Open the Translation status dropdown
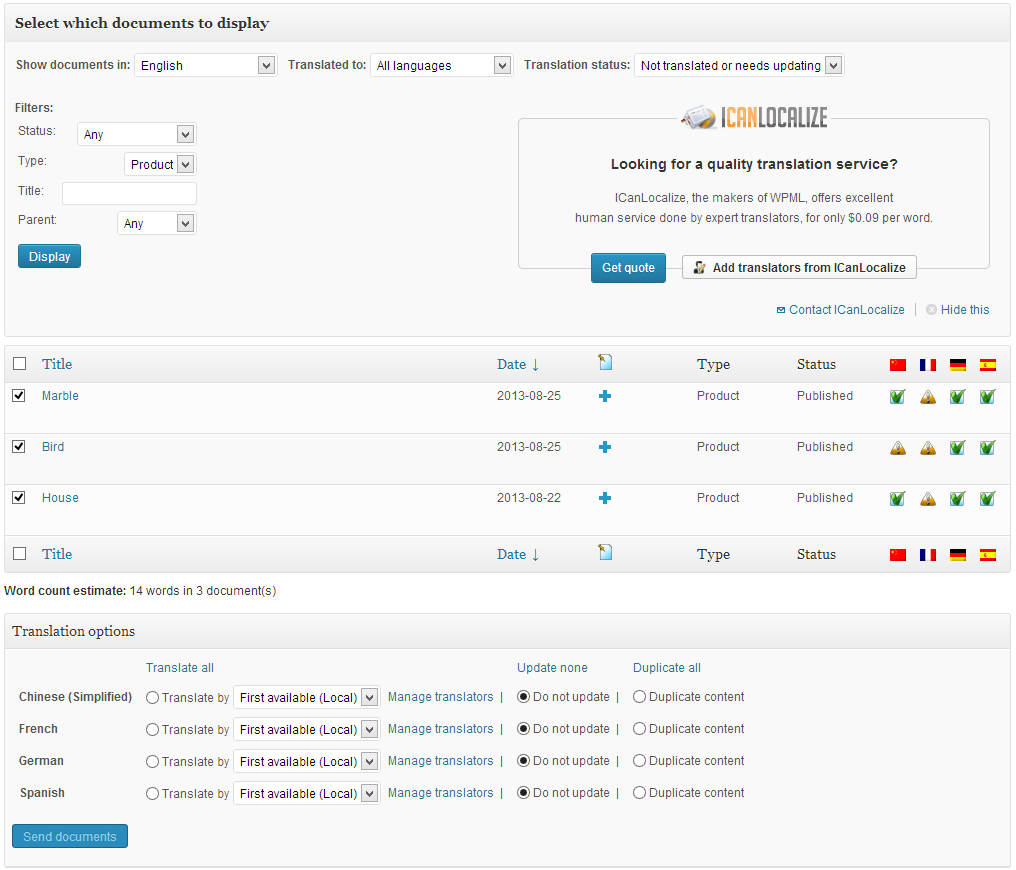 click(x=739, y=65)
